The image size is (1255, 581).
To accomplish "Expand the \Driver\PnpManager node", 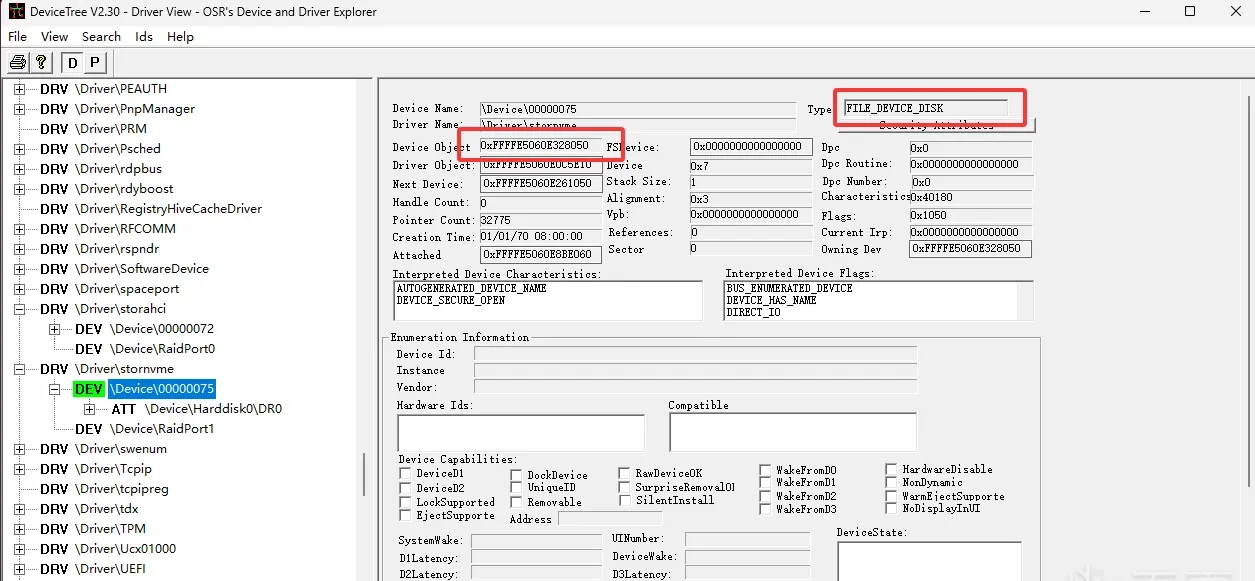I will (x=19, y=109).
